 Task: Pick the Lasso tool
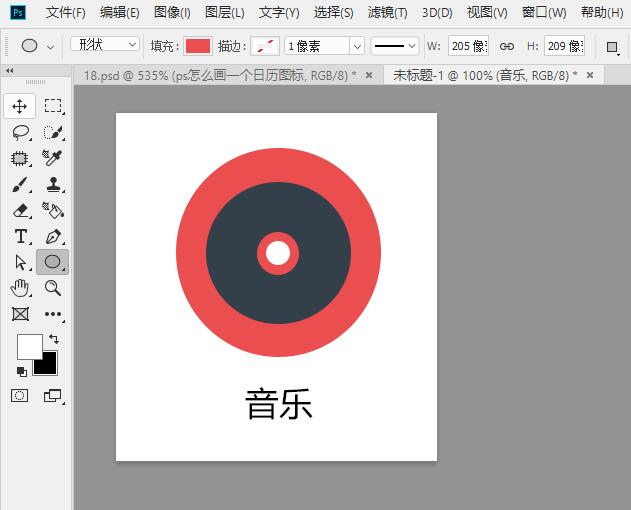[20, 132]
